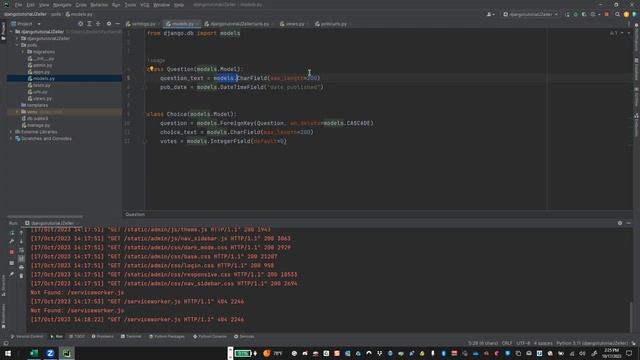
Task: Open the Version Control tool window
Action: click(27, 336)
